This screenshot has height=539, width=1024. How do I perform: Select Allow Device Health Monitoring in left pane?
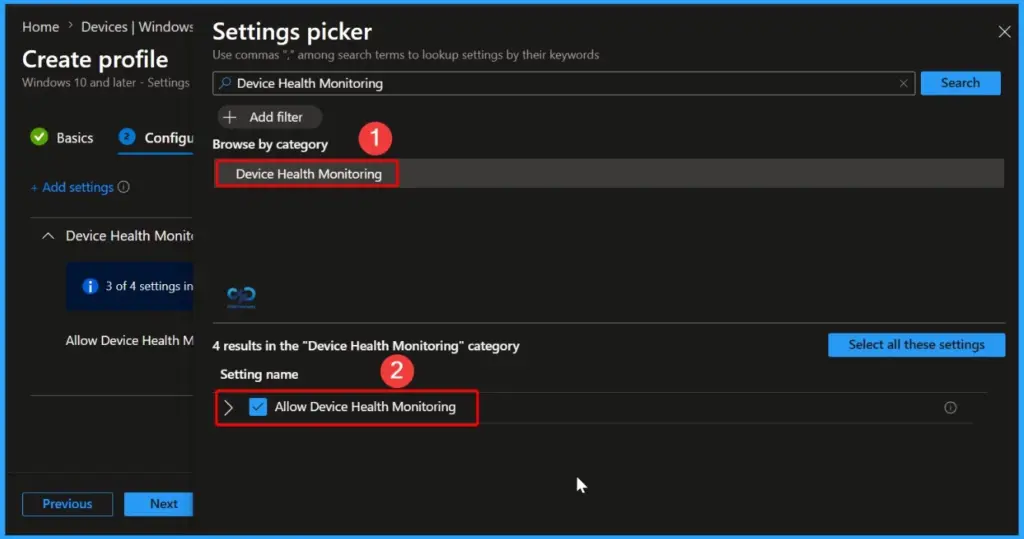129,340
